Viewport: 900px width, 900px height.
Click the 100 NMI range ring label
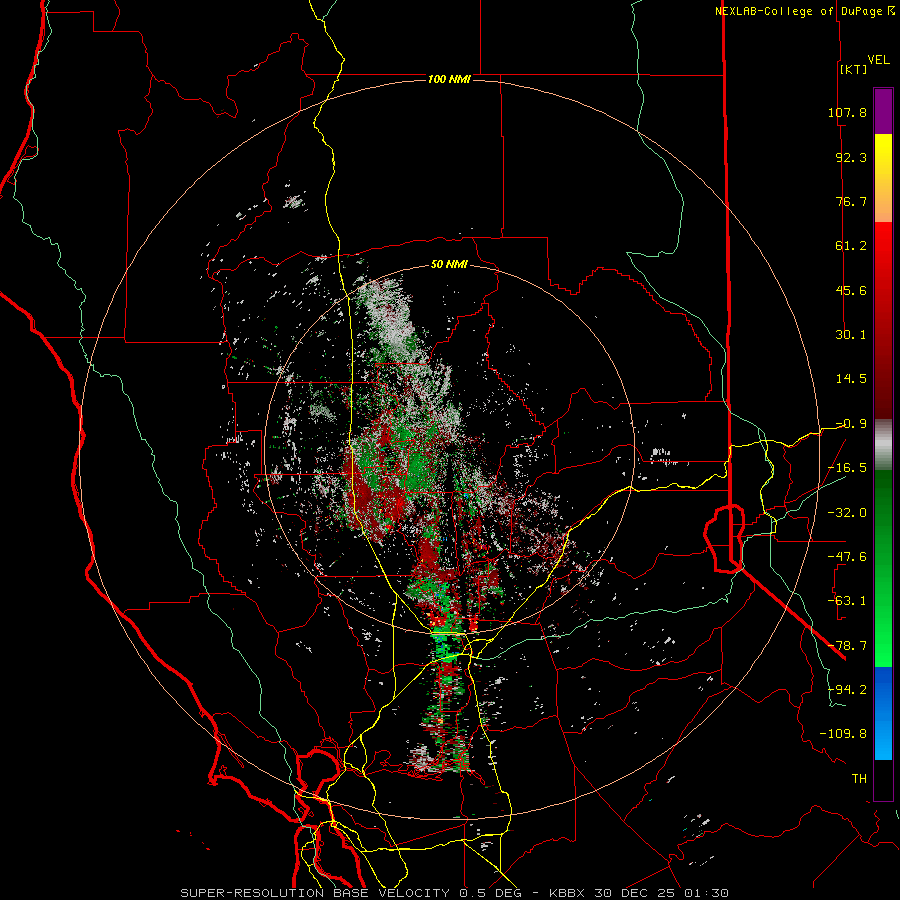pyautogui.click(x=449, y=79)
